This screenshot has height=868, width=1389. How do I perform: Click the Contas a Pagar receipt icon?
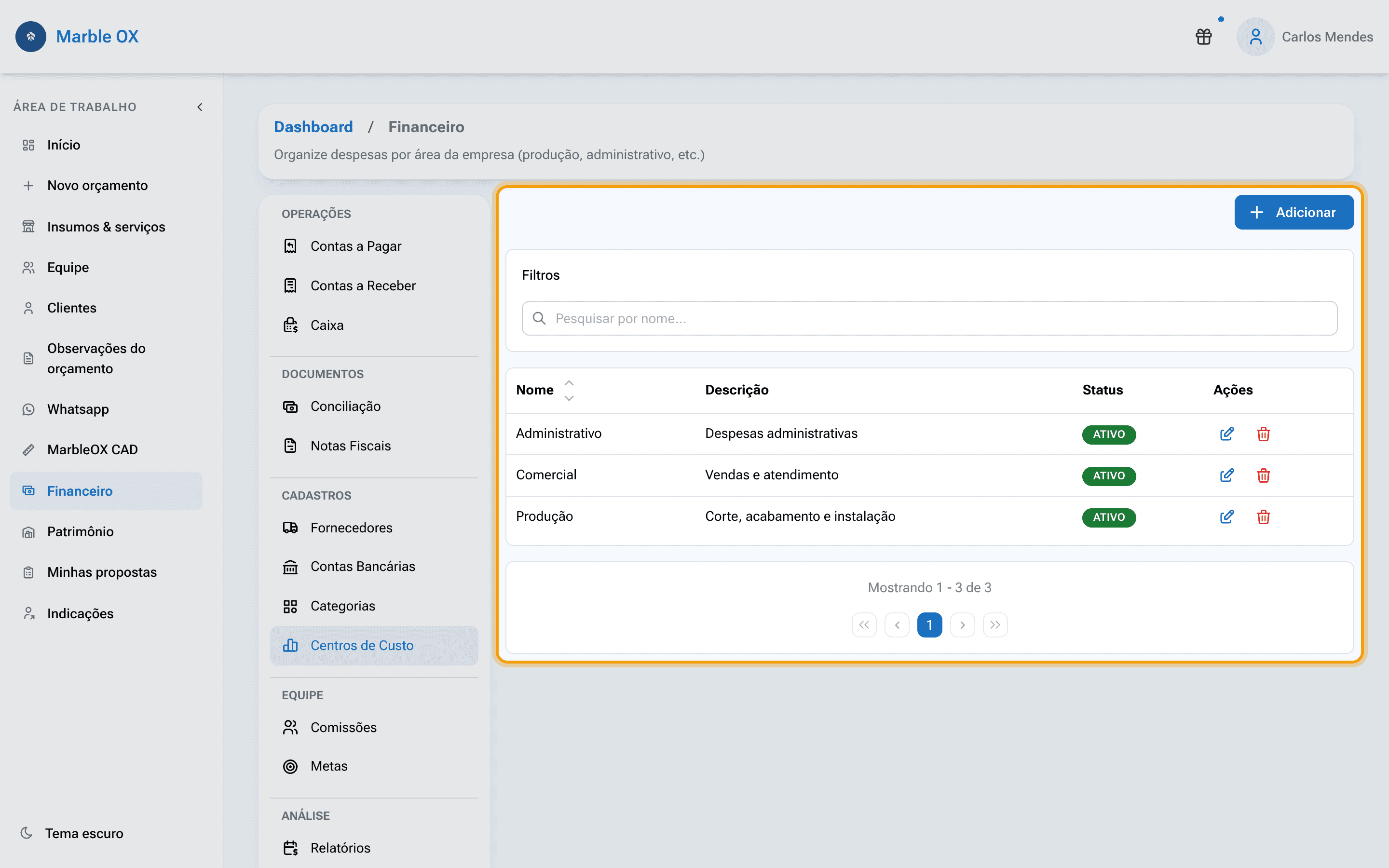(290, 246)
